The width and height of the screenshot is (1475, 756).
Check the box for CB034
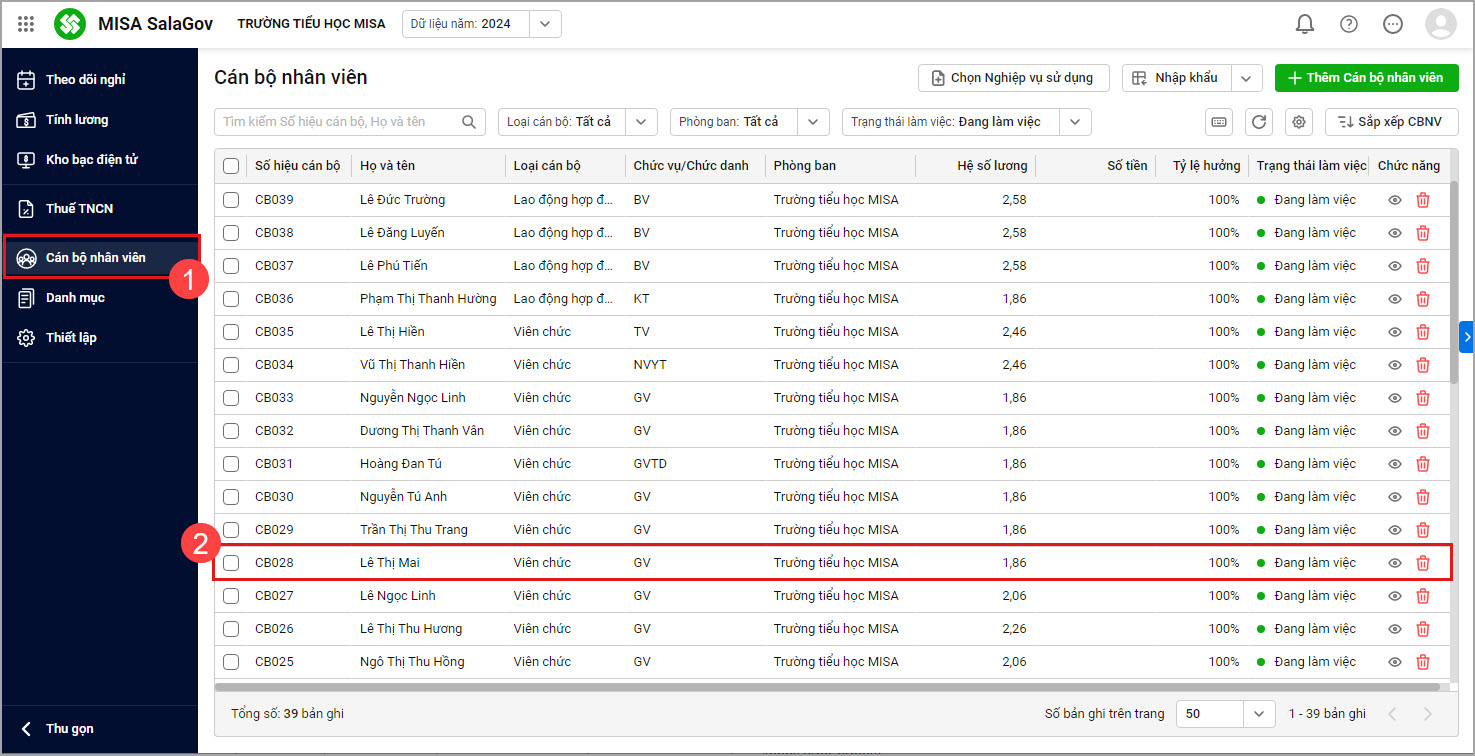point(231,365)
